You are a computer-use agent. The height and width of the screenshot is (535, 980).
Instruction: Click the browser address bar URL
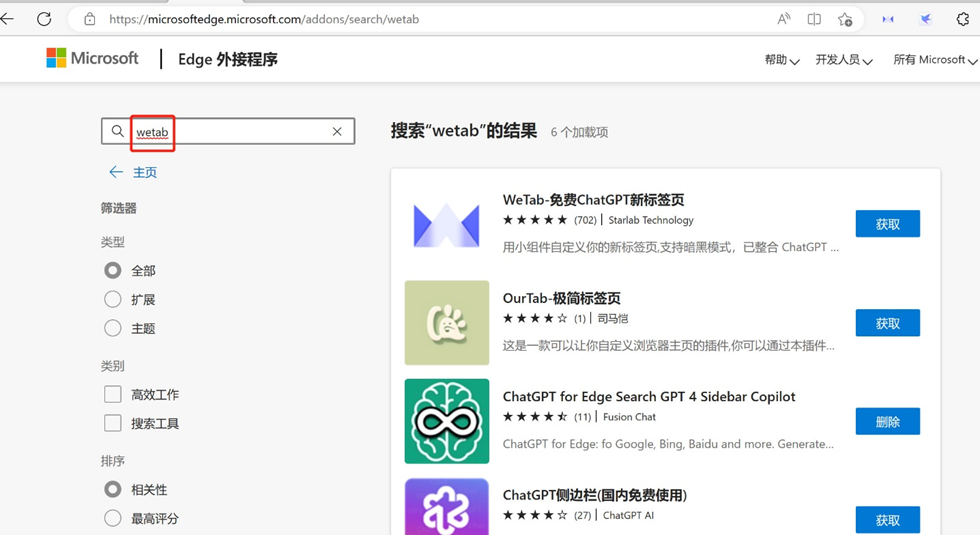pyautogui.click(x=264, y=19)
